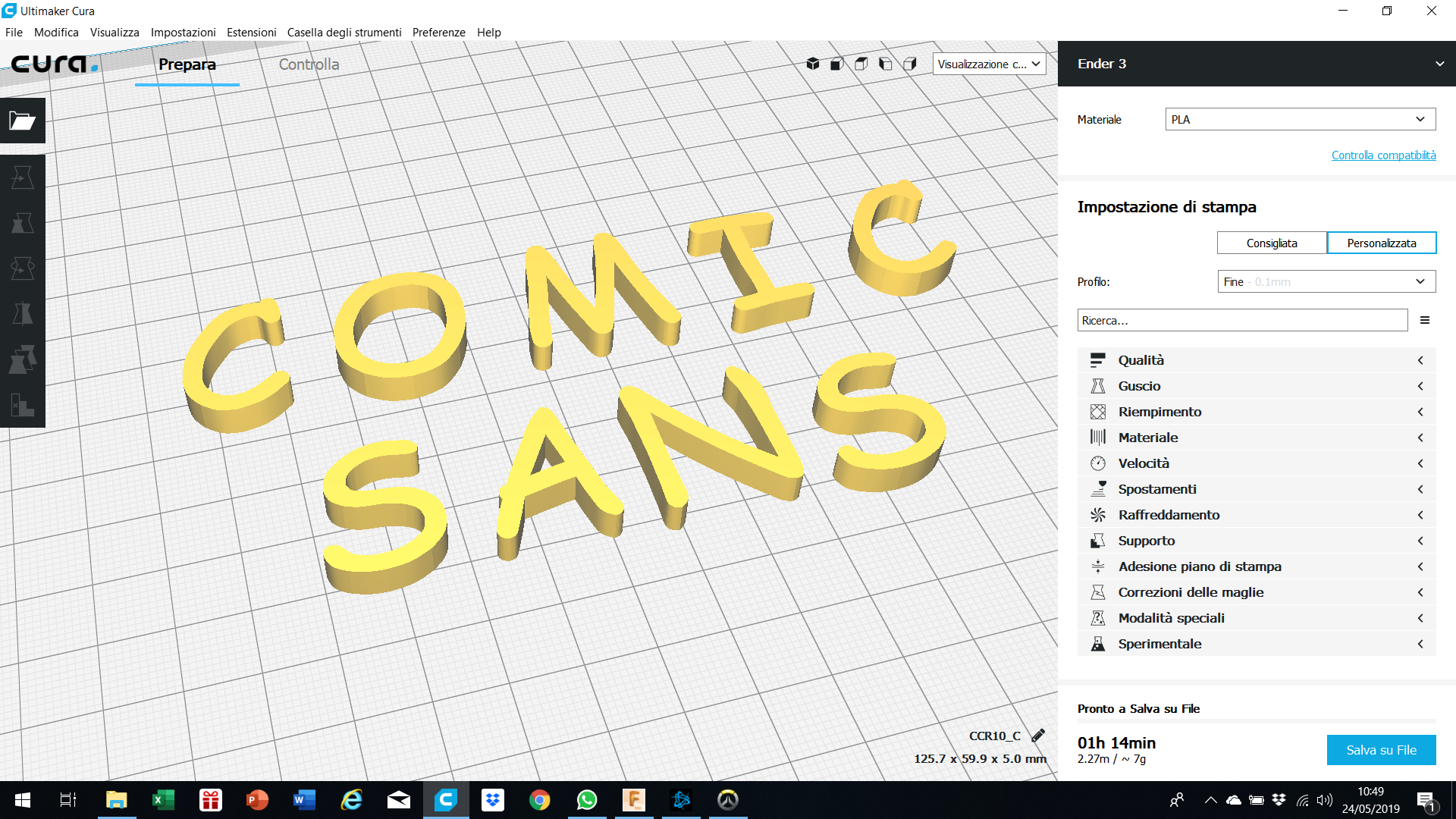Click the Salva su File button

1380,749
